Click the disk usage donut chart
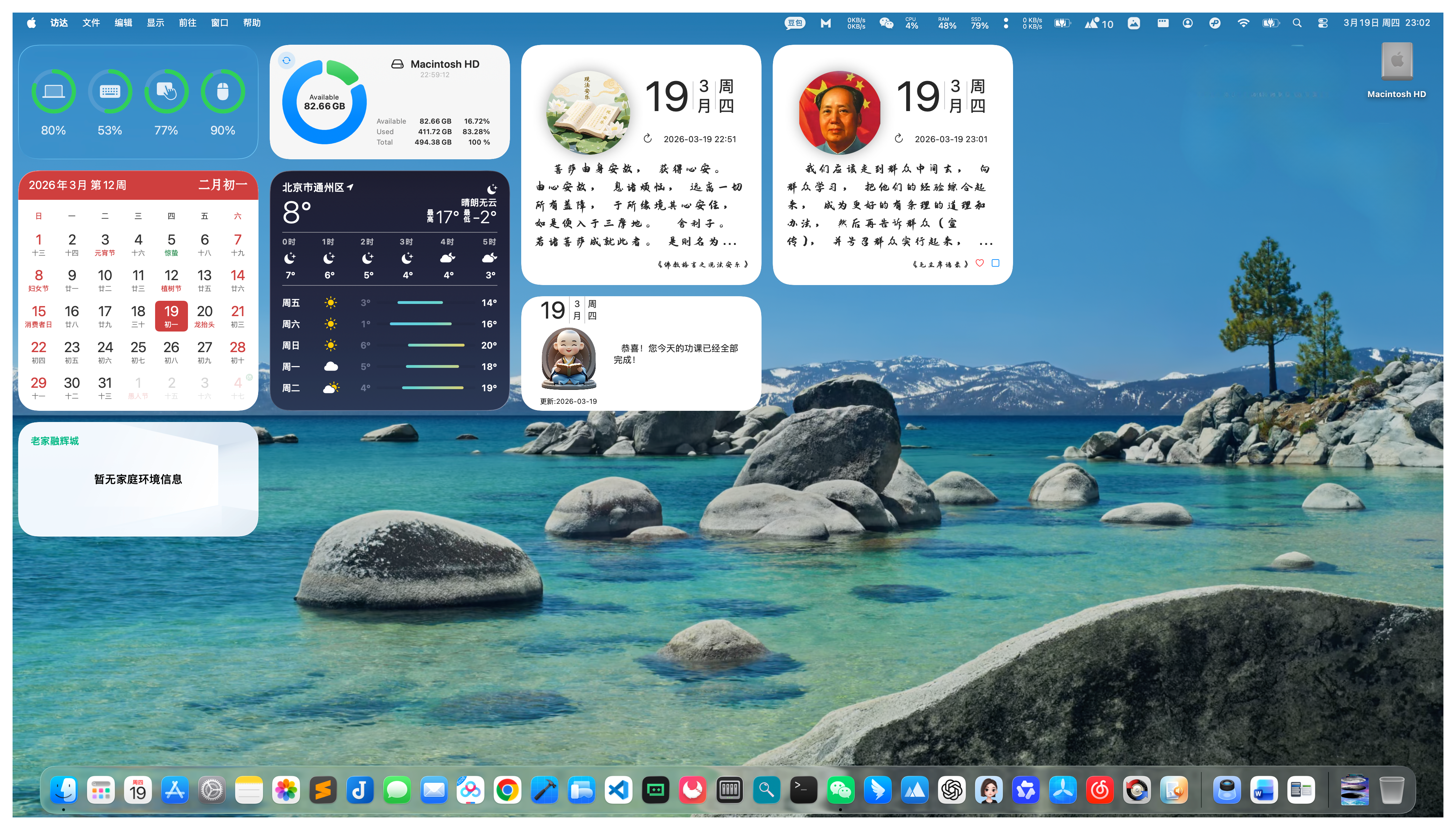This screenshot has height=830, width=1456. (x=324, y=103)
